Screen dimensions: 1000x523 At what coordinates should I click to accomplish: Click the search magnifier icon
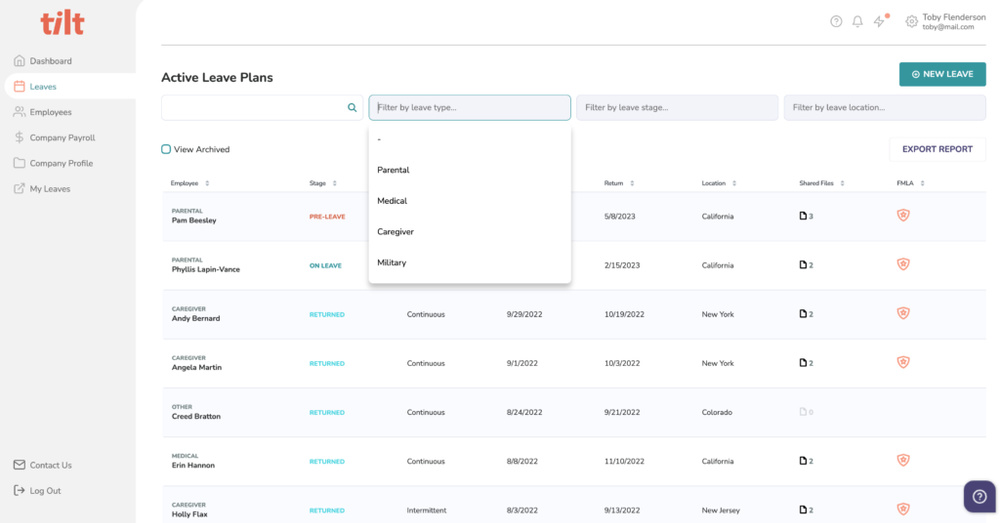click(x=352, y=108)
